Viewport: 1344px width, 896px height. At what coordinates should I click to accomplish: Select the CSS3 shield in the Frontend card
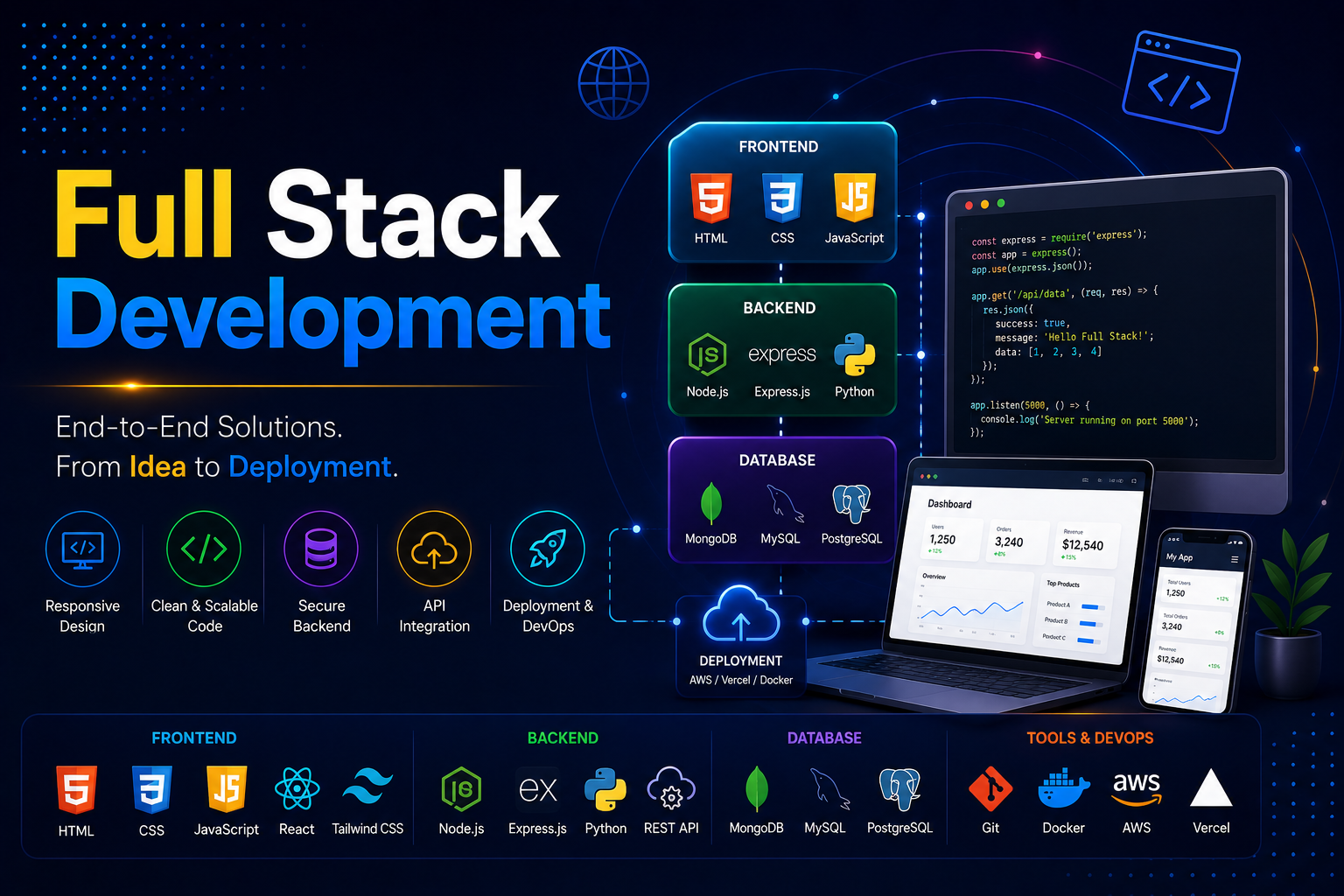point(782,197)
